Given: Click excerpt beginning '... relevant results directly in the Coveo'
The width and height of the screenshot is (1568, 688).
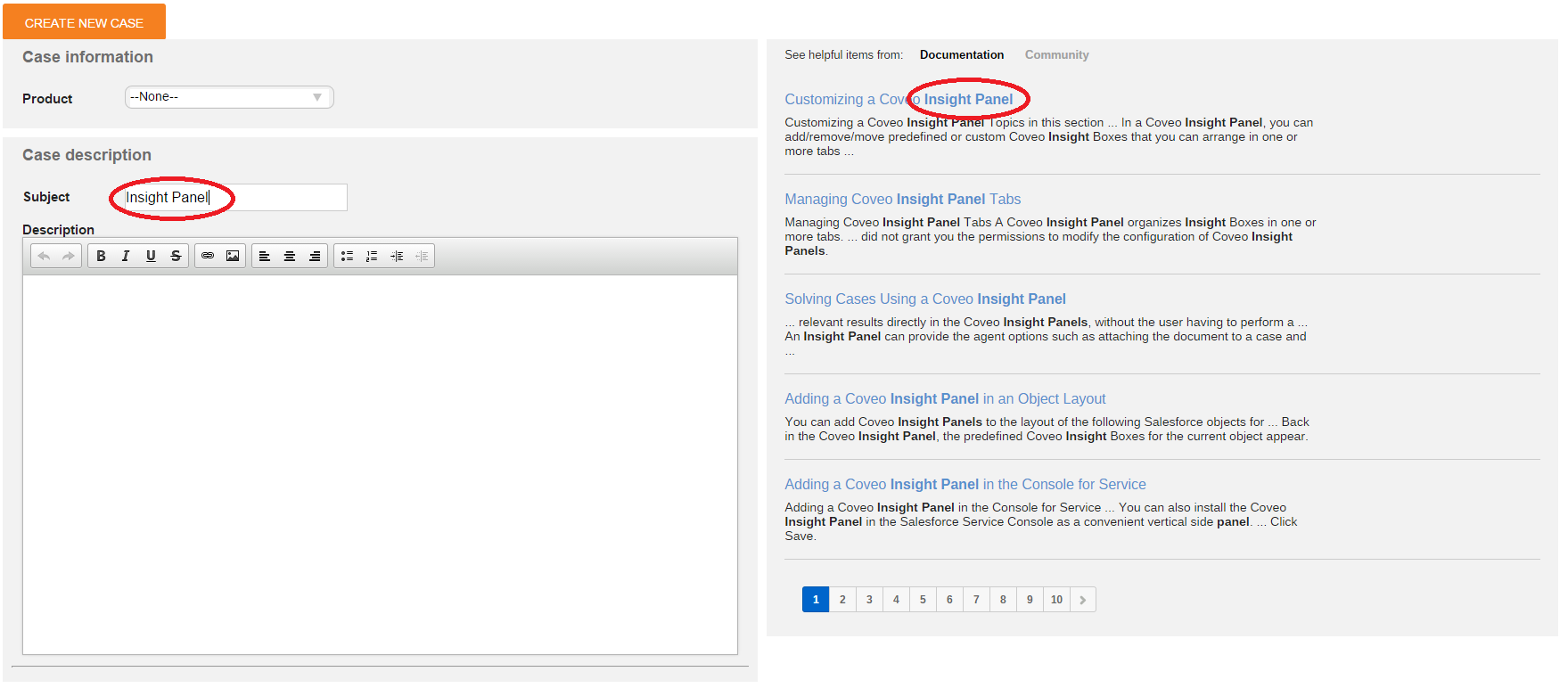Looking at the screenshot, I should coord(1046,337).
